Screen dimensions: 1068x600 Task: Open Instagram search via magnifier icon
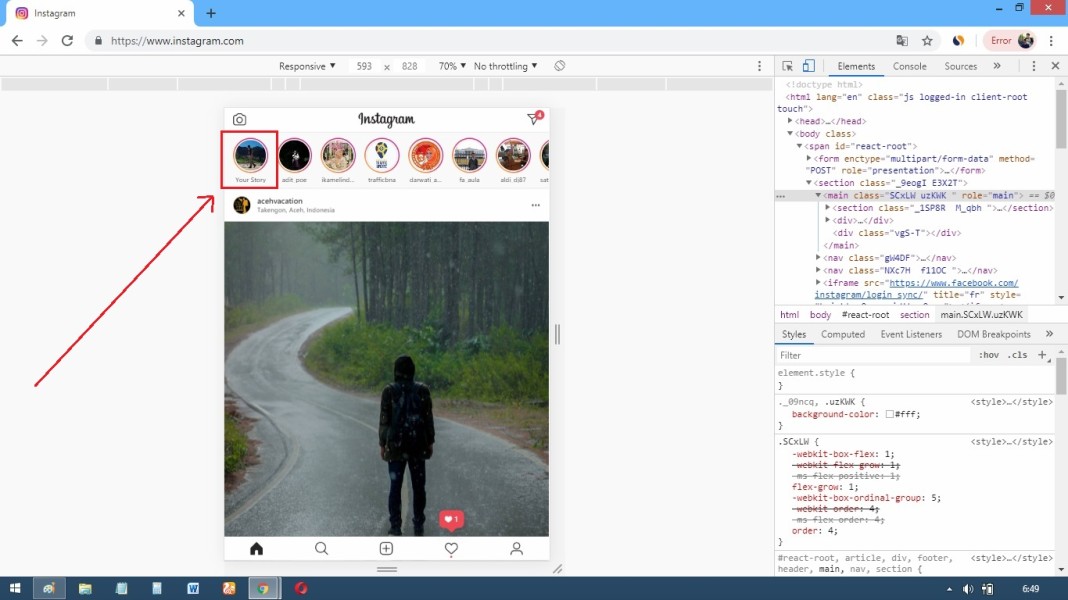click(x=321, y=548)
